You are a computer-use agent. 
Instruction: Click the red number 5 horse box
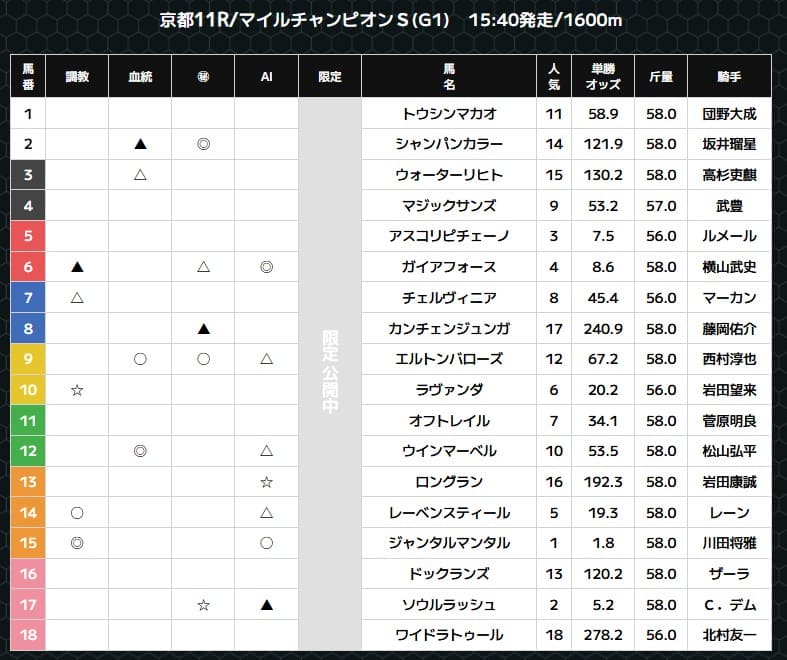28,236
